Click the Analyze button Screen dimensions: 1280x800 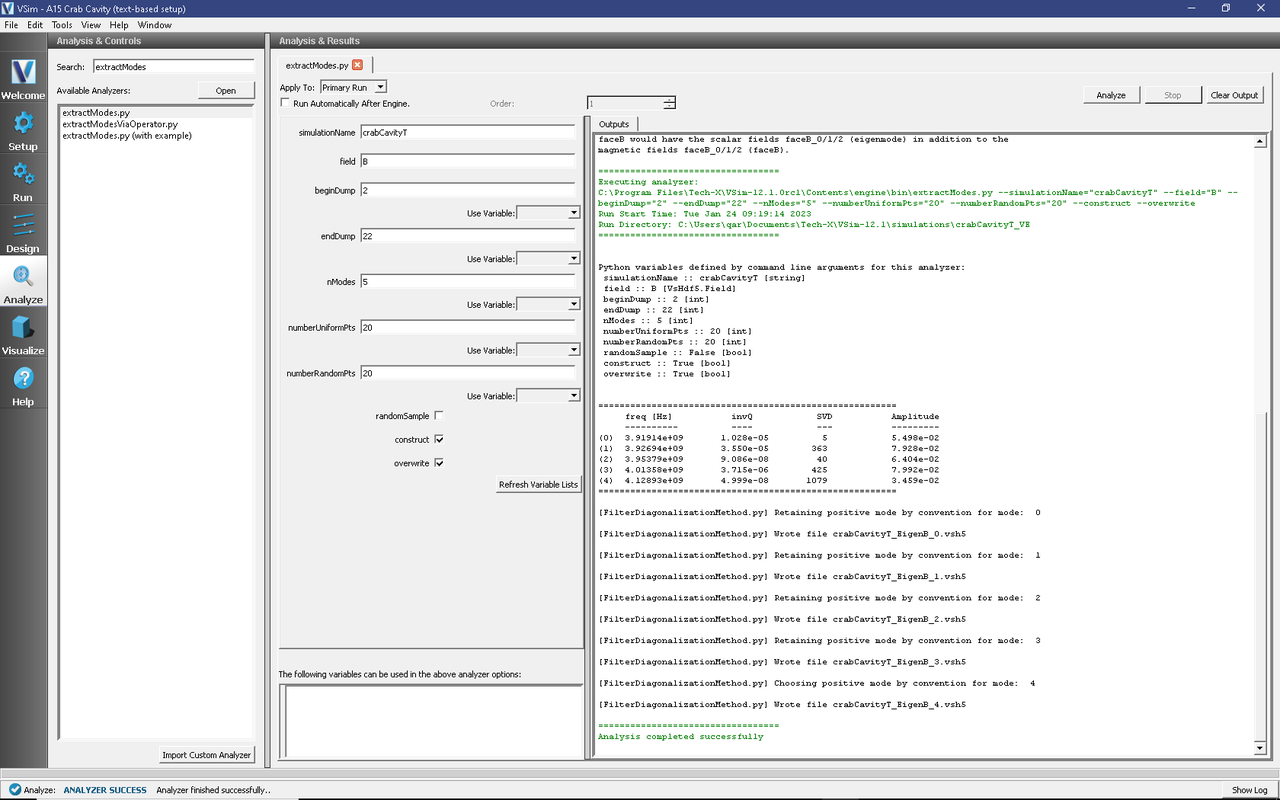coord(1111,95)
